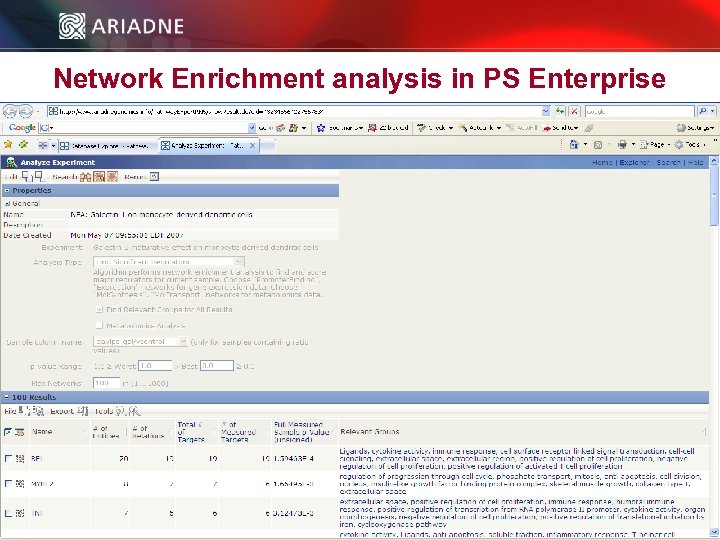The image size is (720, 540).
Task: Click the Home link in page header
Action: click(602, 163)
